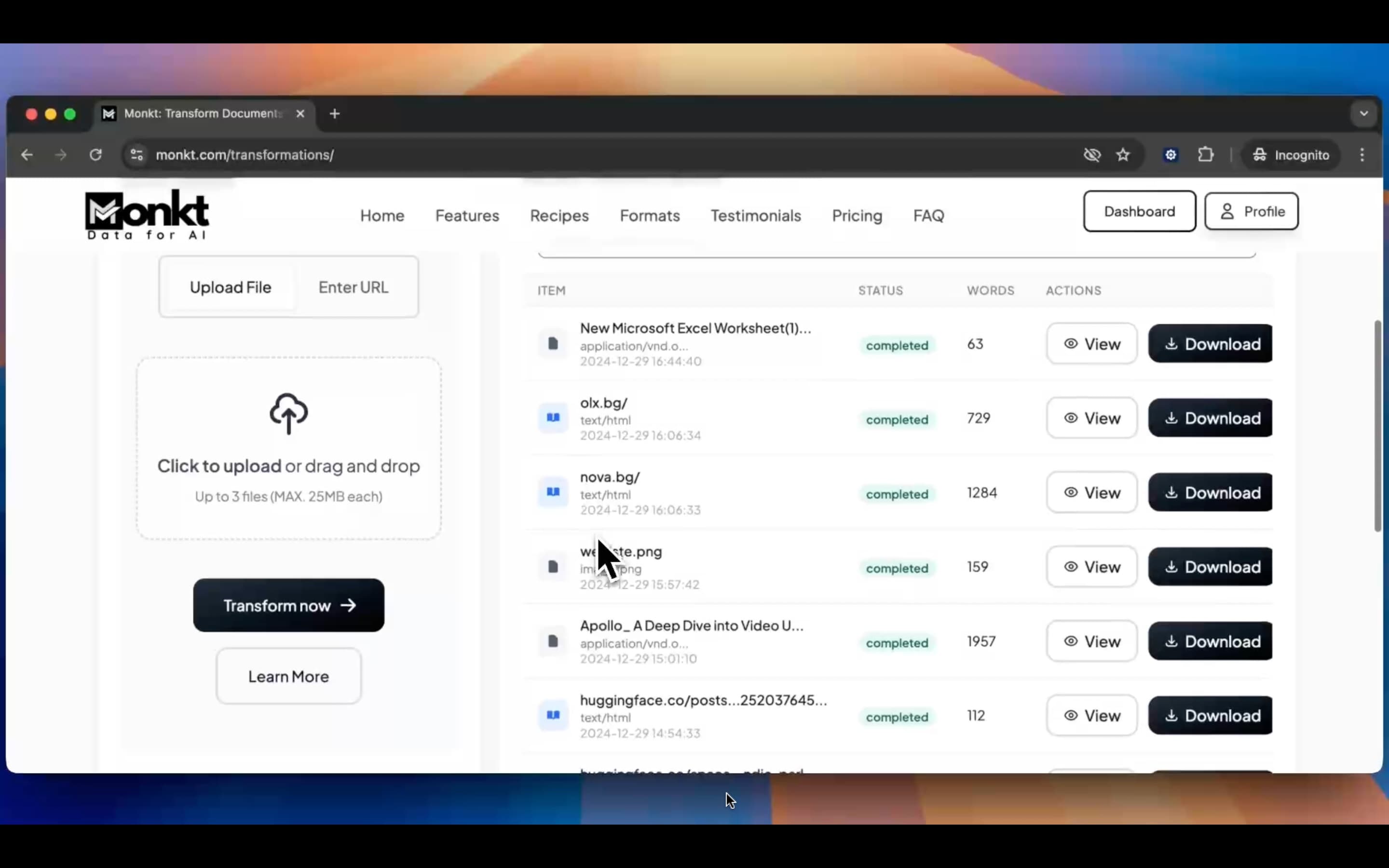Image resolution: width=1389 pixels, height=868 pixels.
Task: Click the Transform now button
Action: pyautogui.click(x=289, y=605)
